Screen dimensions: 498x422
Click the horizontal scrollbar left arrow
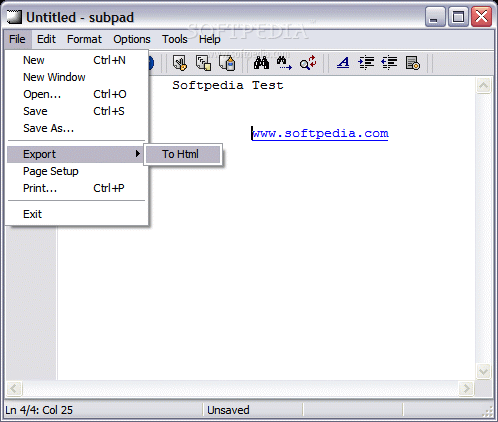14,388
